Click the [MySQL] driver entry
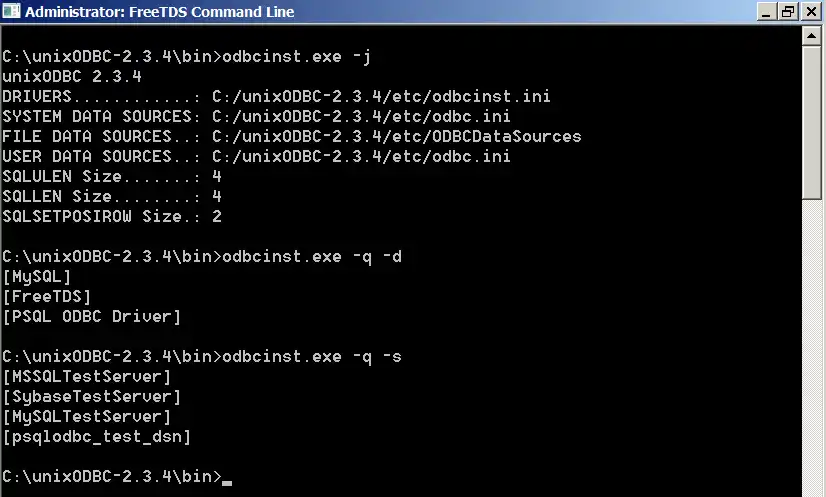 click(37, 276)
